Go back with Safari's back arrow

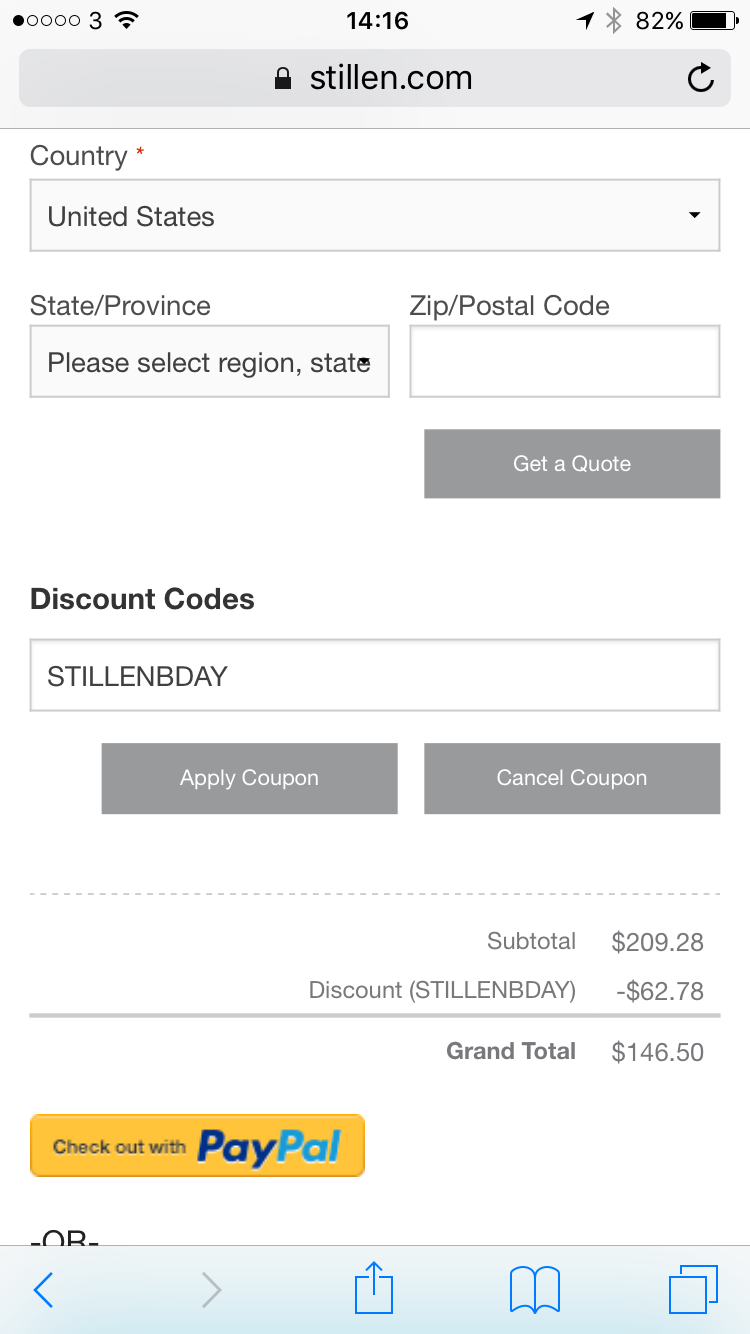pyautogui.click(x=43, y=1290)
